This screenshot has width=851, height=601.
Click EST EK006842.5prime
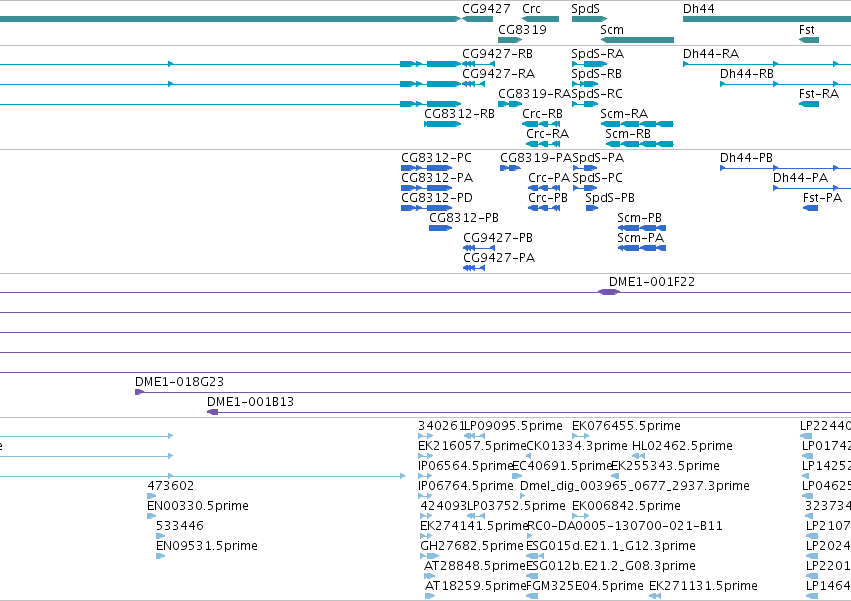(626, 507)
